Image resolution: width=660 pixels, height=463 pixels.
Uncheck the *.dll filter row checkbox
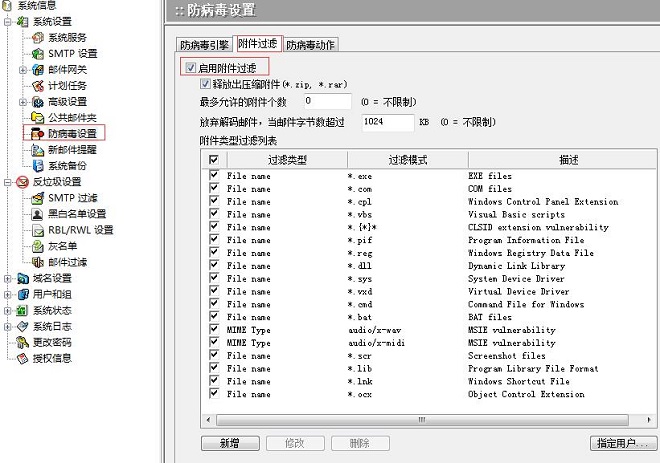pyautogui.click(x=214, y=265)
